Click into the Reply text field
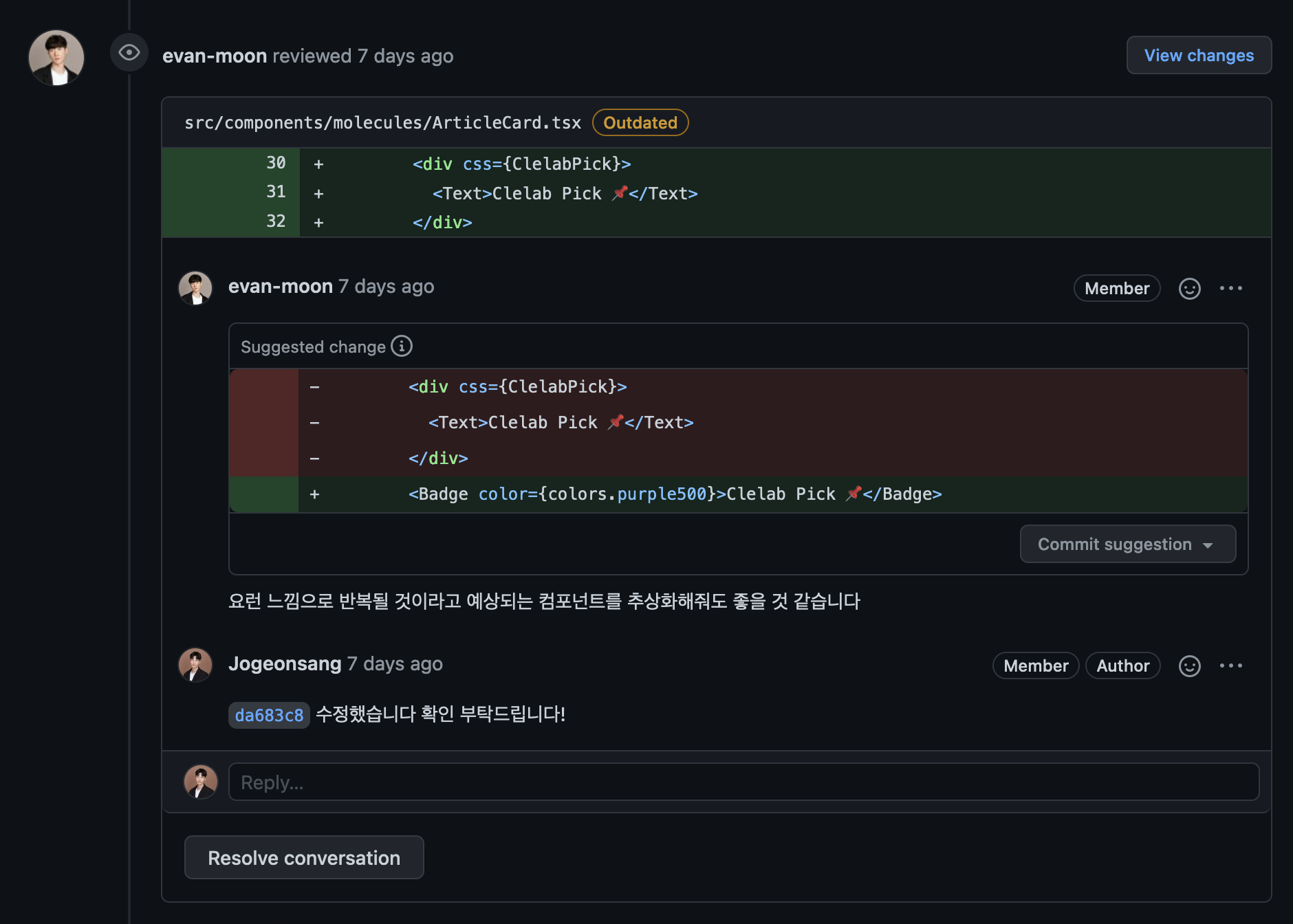The height and width of the screenshot is (924, 1293). click(743, 782)
